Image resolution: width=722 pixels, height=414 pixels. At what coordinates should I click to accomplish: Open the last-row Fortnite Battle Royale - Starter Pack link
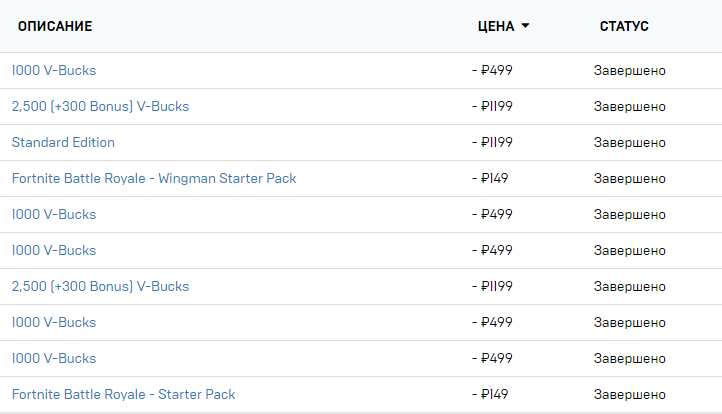pyautogui.click(x=123, y=394)
